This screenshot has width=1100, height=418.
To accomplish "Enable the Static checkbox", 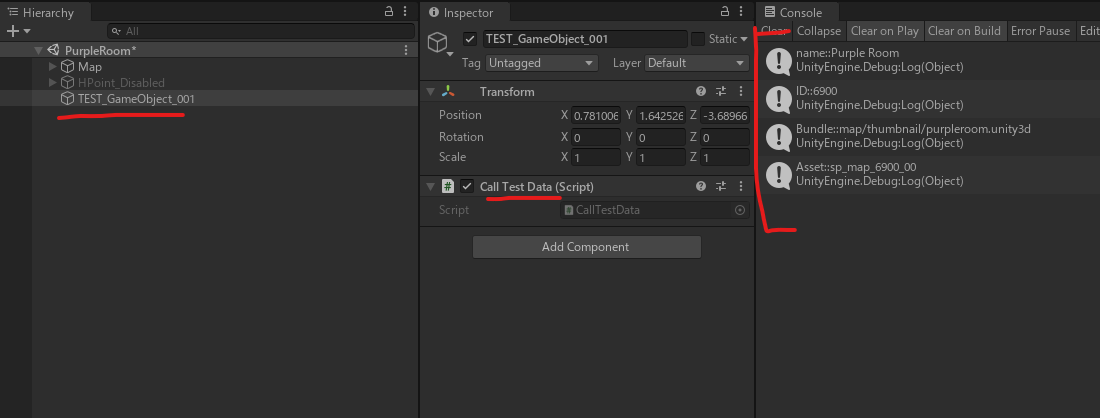I will click(698, 39).
